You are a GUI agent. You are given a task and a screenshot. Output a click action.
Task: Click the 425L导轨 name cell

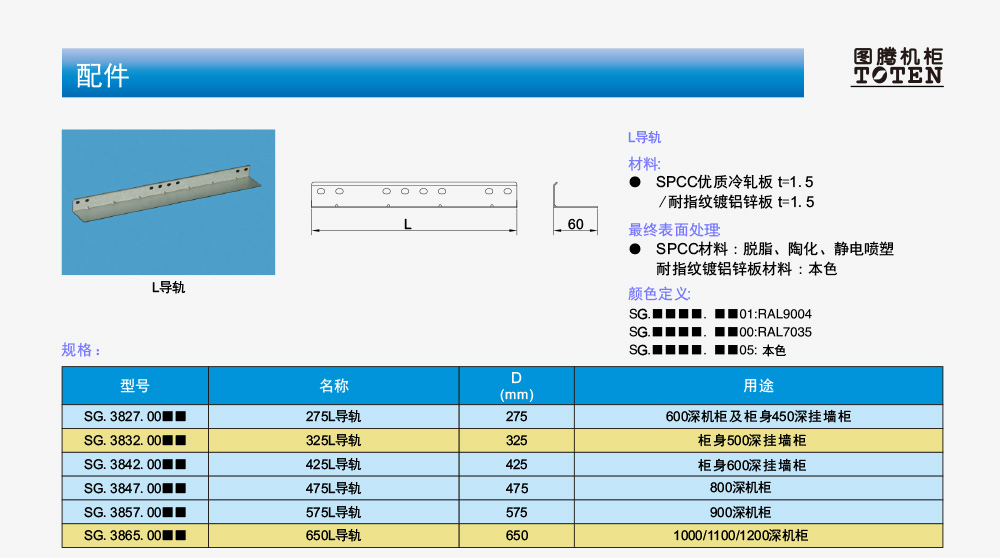(334, 464)
